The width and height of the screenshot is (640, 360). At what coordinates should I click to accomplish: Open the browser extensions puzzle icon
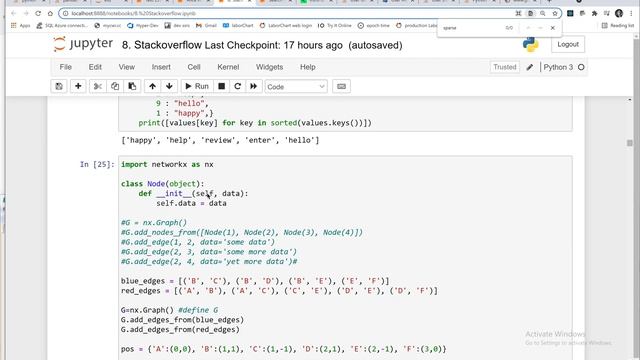[x=594, y=13]
